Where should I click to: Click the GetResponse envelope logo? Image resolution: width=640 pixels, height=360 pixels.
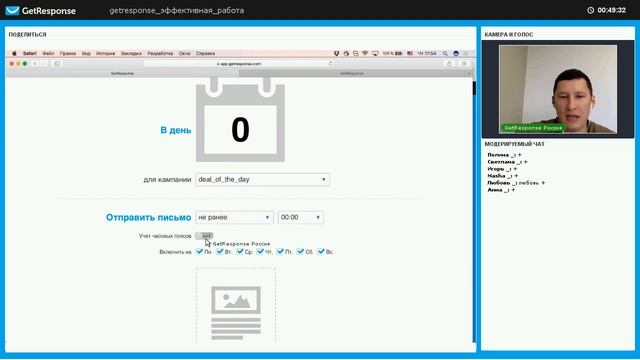(12, 10)
